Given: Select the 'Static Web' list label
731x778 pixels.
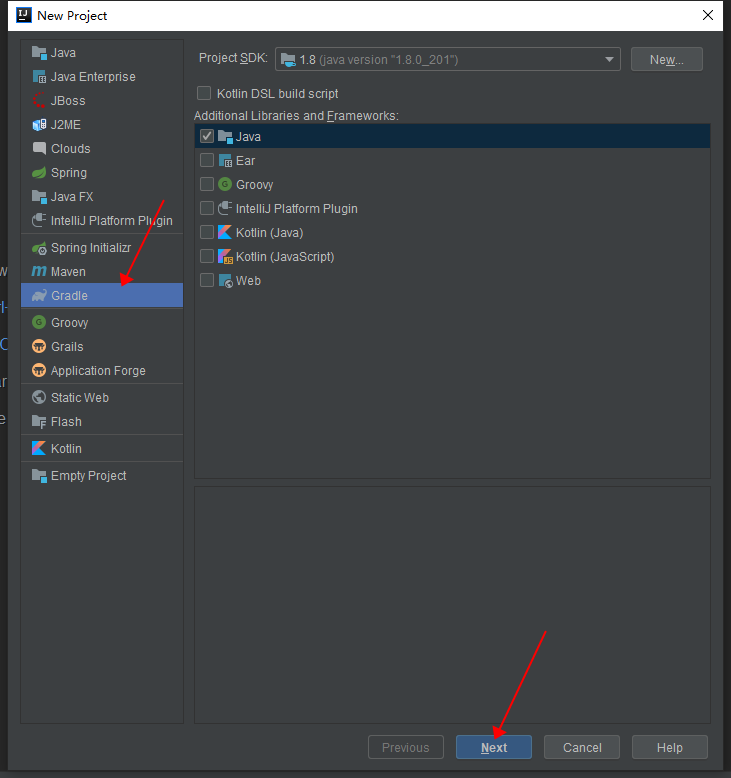Looking at the screenshot, I should [x=80, y=397].
